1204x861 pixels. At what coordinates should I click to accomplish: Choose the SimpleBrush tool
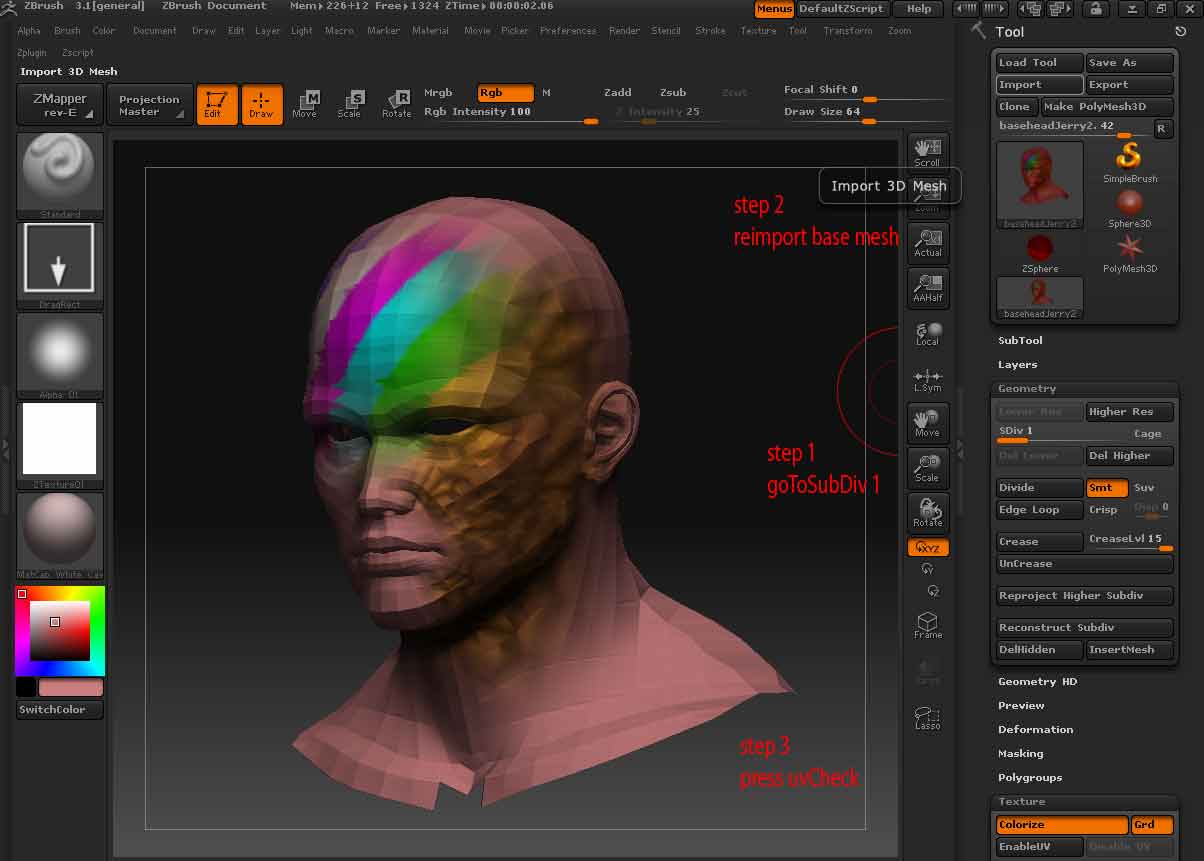[x=1130, y=162]
